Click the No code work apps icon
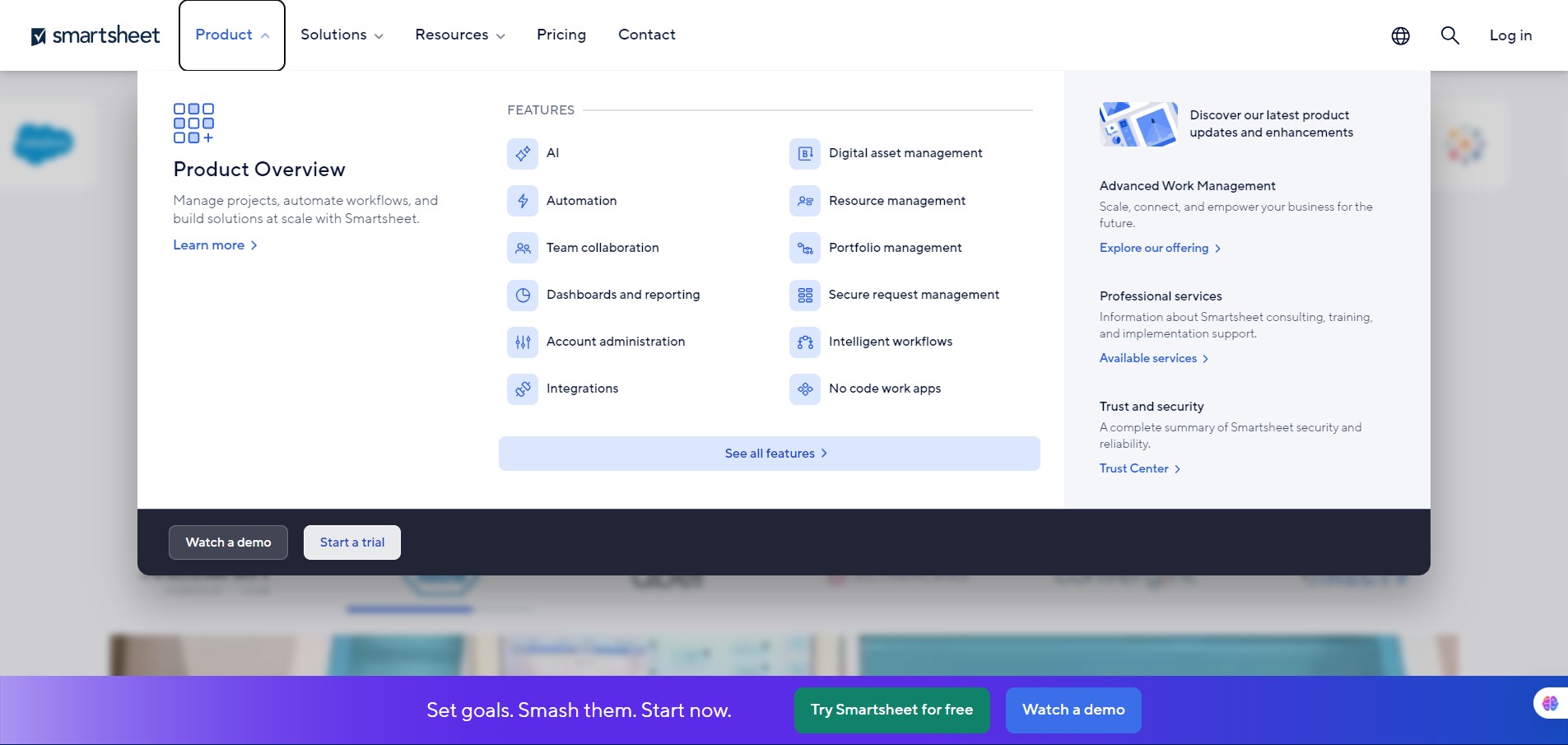Image resolution: width=1568 pixels, height=745 pixels. point(805,389)
